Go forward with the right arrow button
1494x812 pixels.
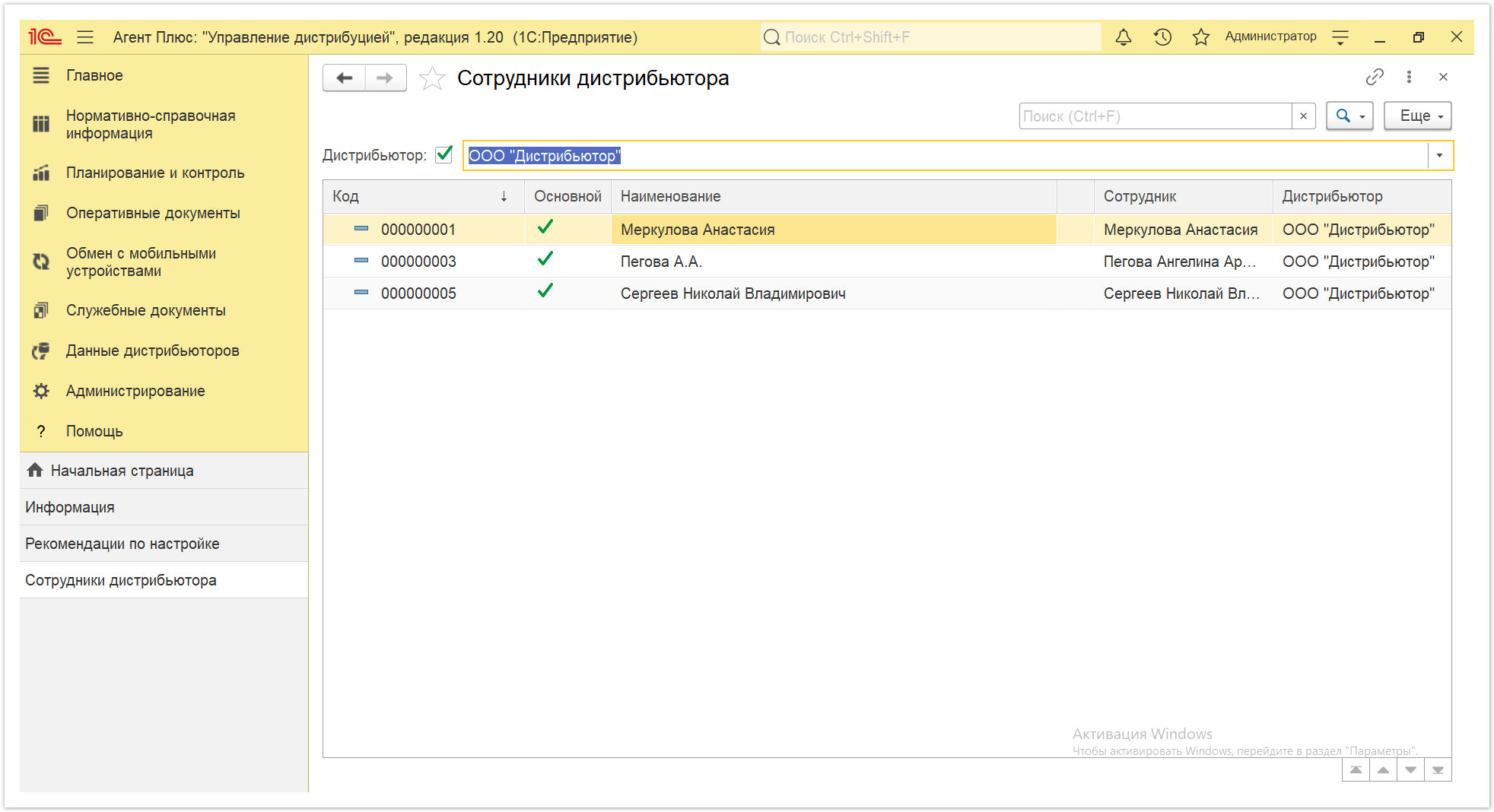pos(386,78)
